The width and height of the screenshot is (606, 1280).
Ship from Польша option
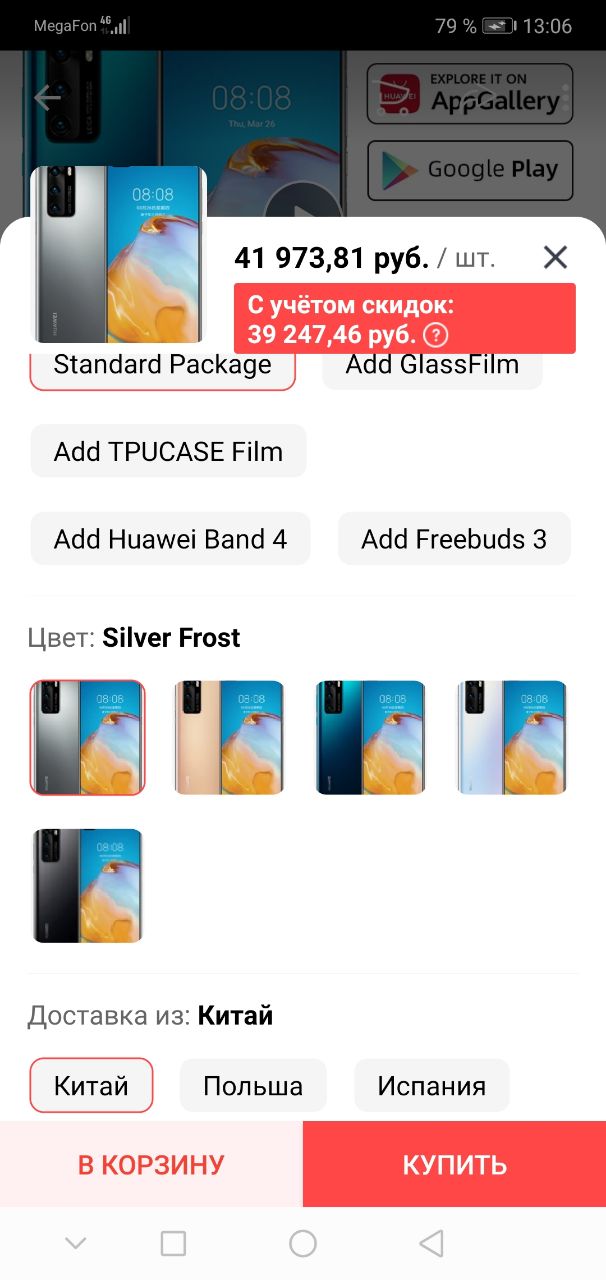coord(253,1086)
